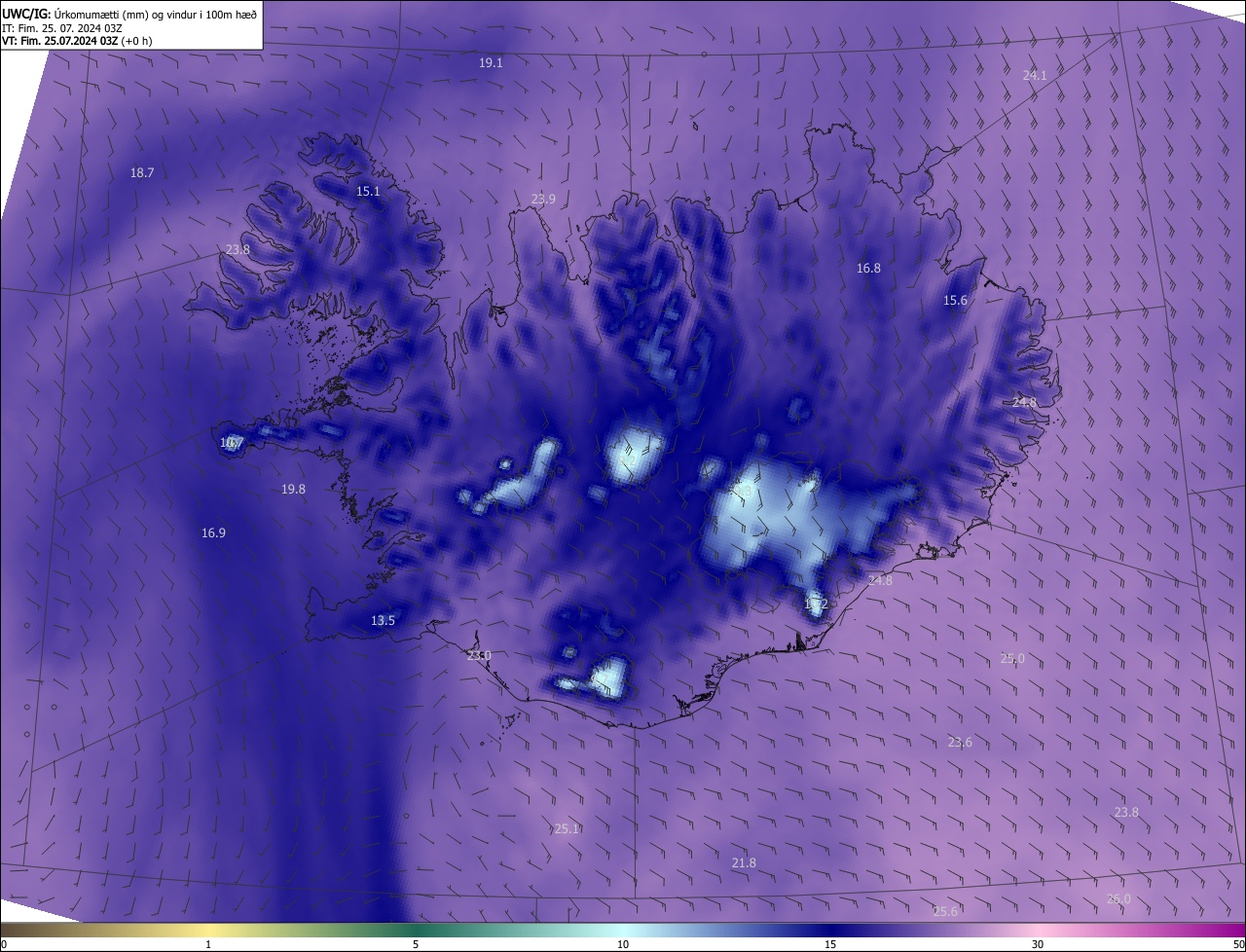Click the 25.1 value south of Iceland

(x=567, y=829)
